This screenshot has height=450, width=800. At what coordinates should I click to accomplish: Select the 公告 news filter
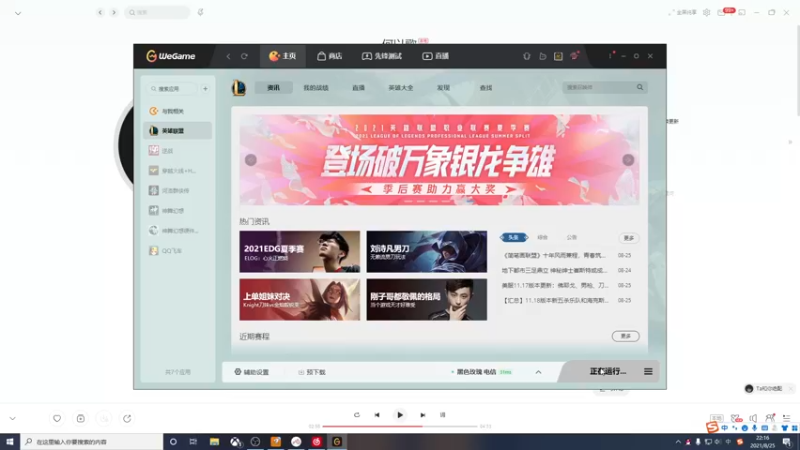[571, 237]
